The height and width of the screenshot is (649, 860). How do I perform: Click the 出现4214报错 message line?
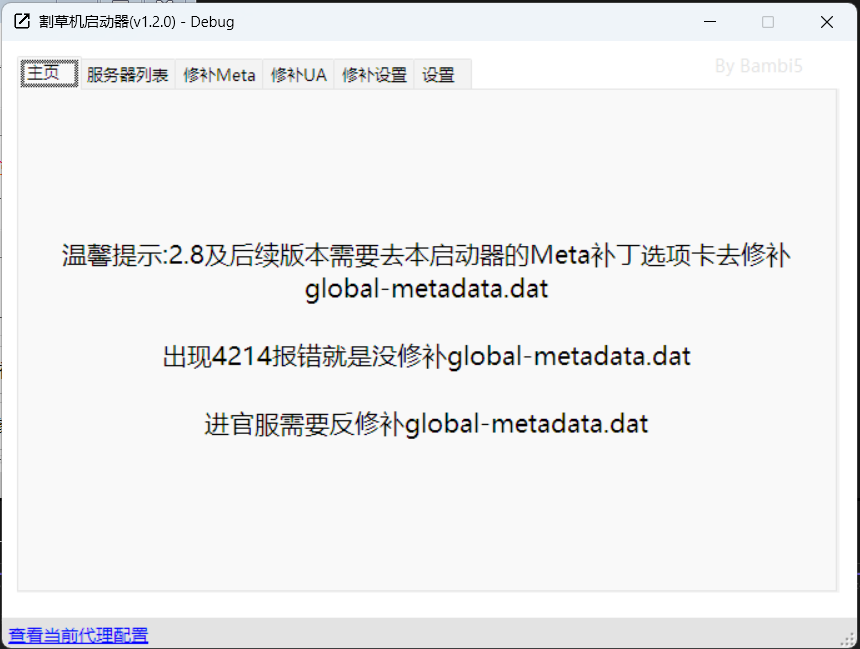pos(426,357)
